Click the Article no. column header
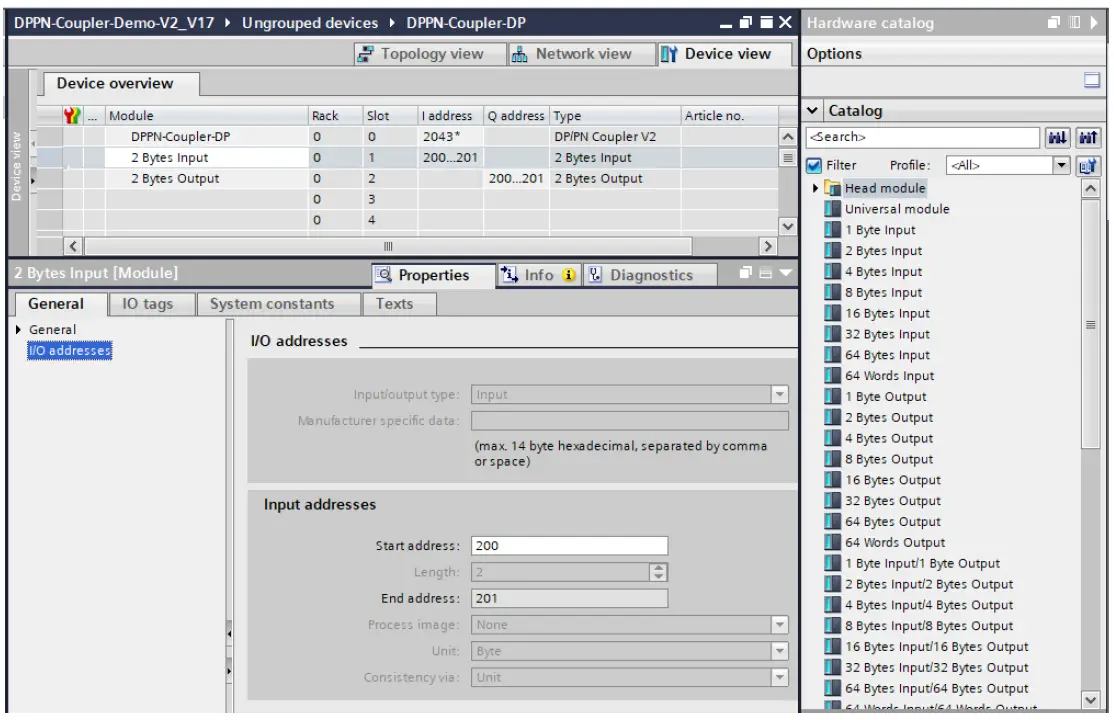Screen dimensions: 1114x720 [x=728, y=115]
